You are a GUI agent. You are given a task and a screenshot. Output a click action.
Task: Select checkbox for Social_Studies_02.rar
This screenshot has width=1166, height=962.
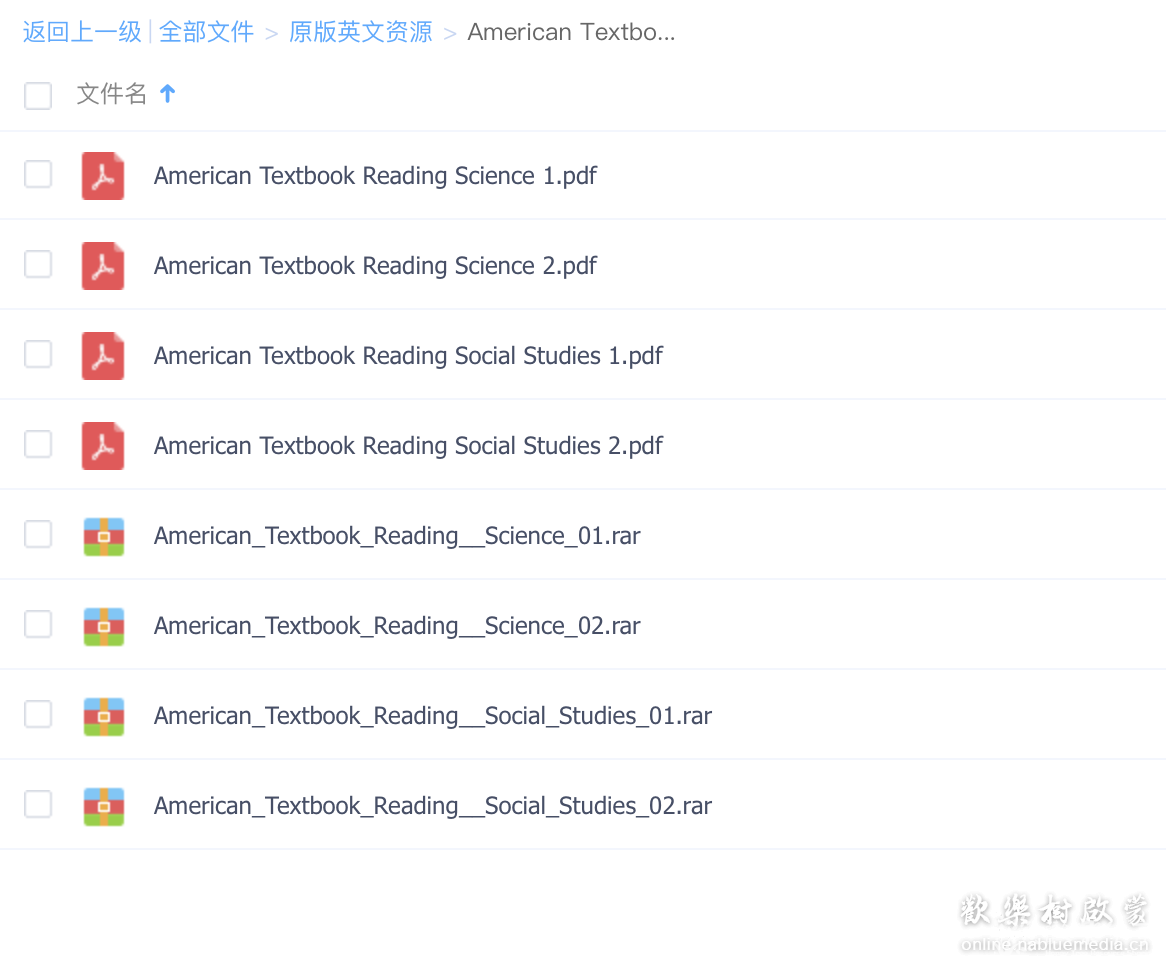click(x=38, y=805)
